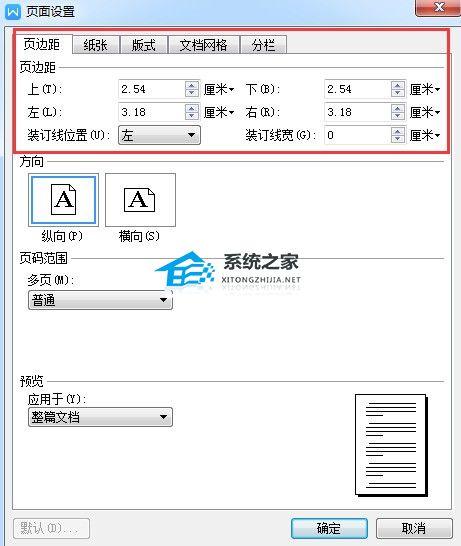Open the 厘米 unit dropdown for 装订线宽

425,135
